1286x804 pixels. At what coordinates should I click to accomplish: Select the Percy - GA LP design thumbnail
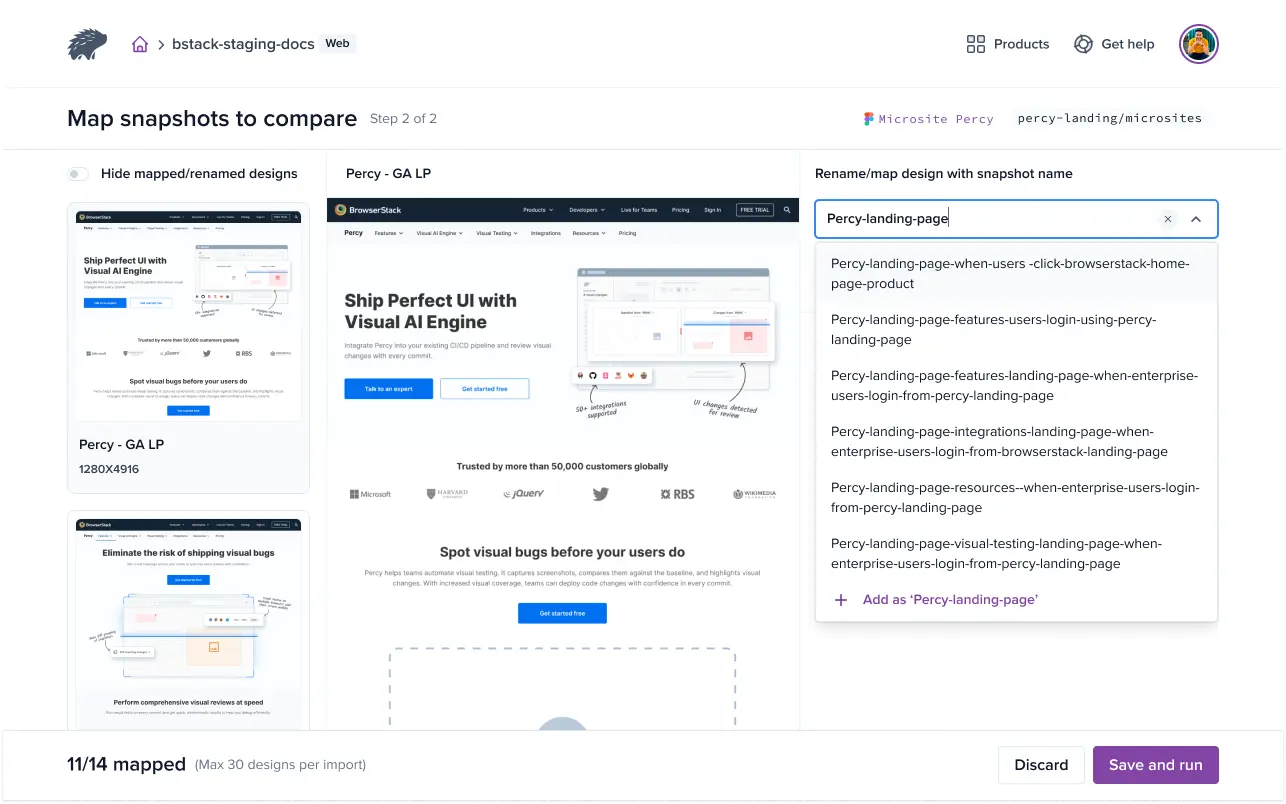click(188, 312)
